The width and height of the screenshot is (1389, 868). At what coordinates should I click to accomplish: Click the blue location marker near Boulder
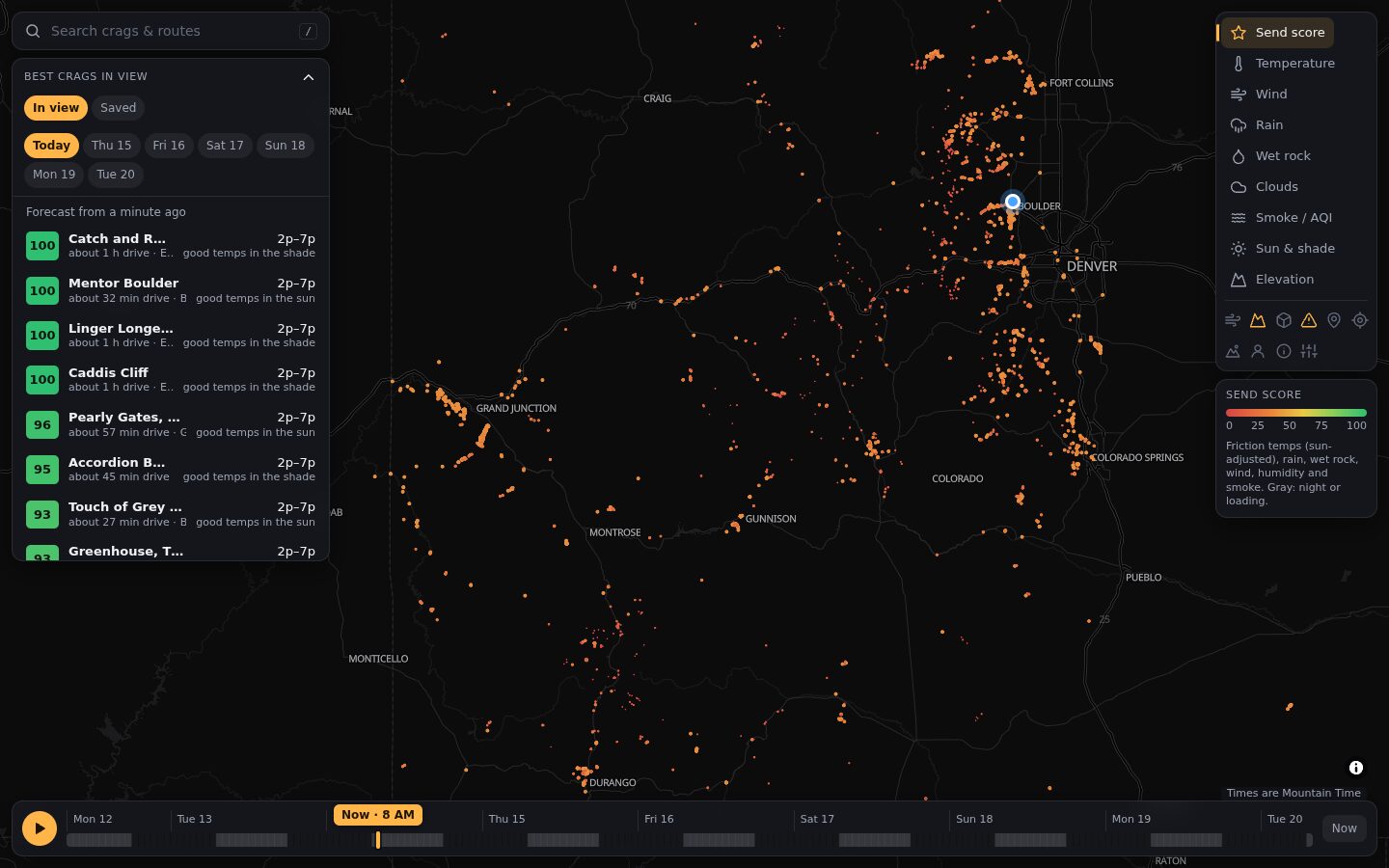(1013, 202)
